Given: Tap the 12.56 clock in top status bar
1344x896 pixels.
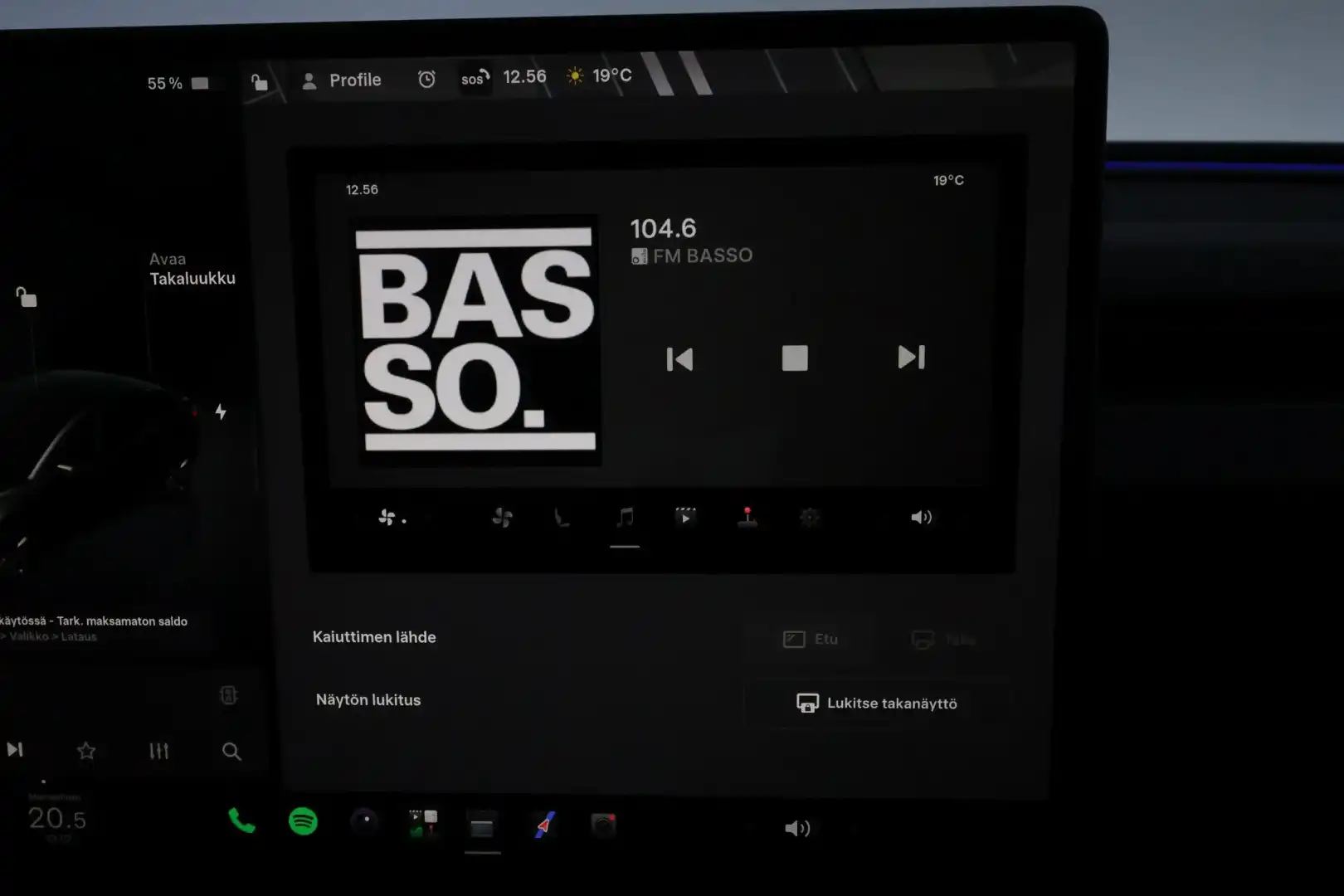Looking at the screenshot, I should (x=524, y=76).
